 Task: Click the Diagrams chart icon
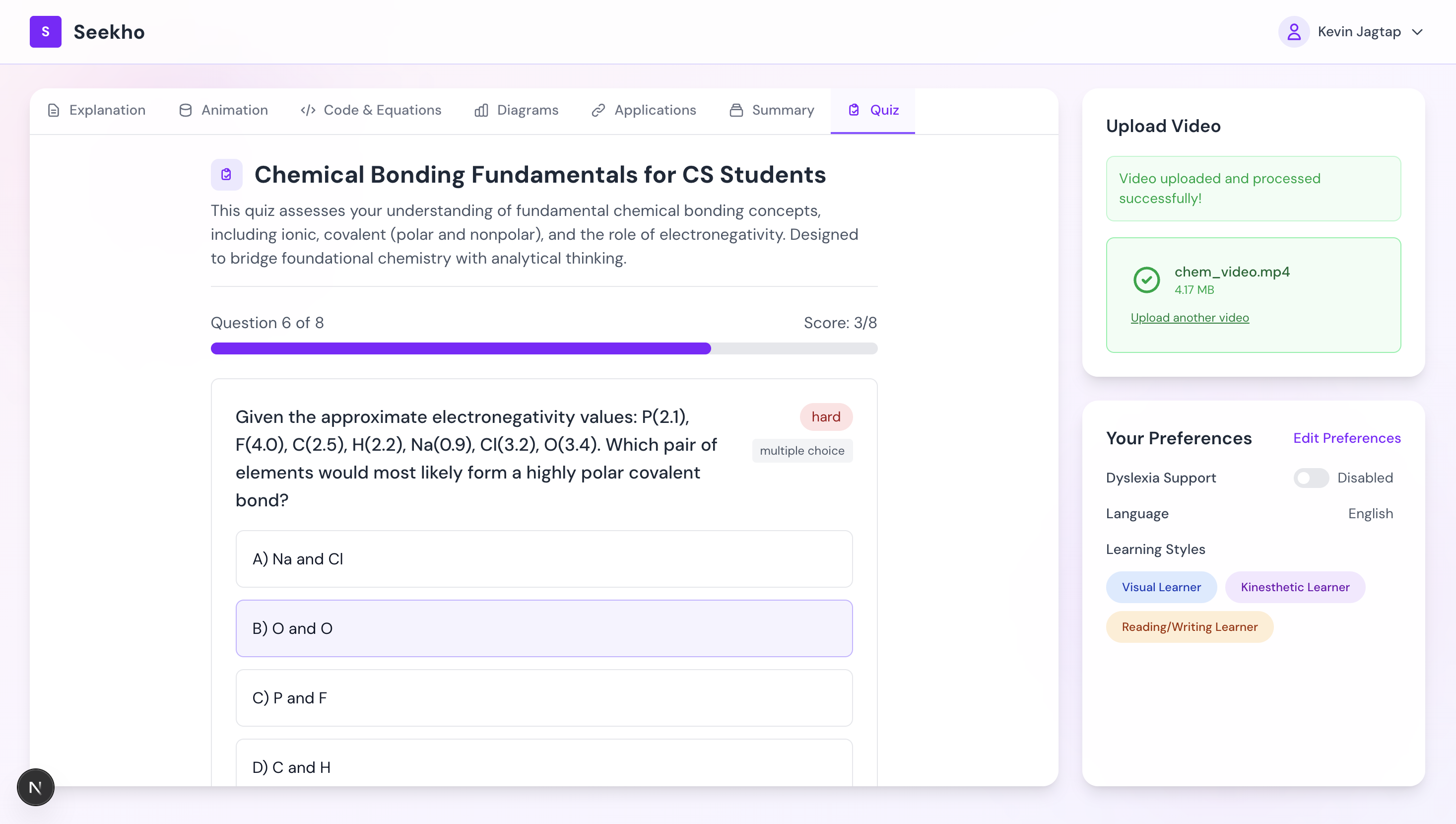(481, 110)
